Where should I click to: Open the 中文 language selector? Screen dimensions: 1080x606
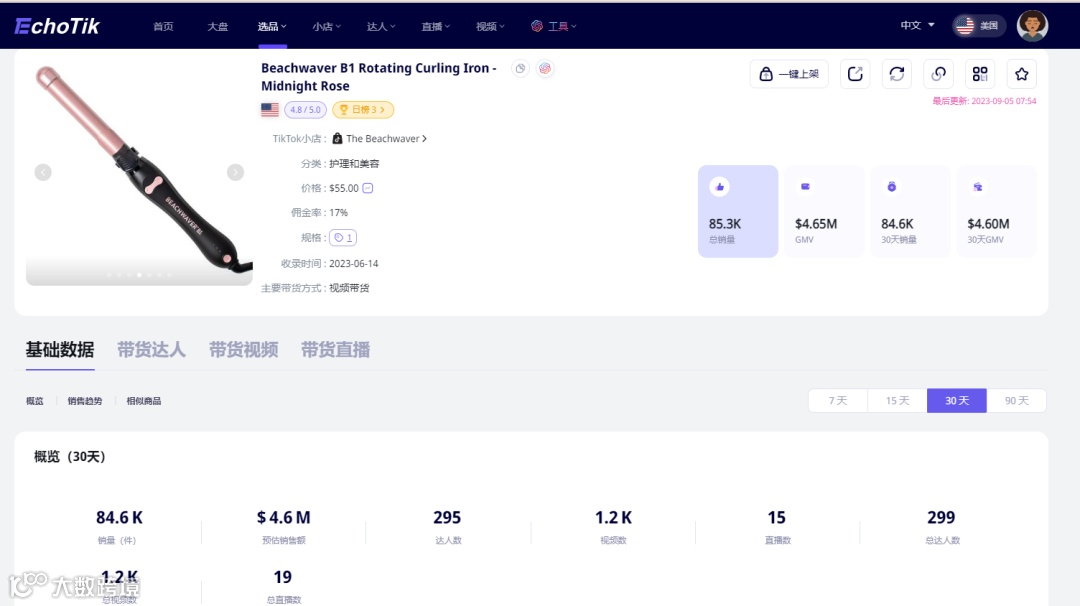pyautogui.click(x=917, y=25)
